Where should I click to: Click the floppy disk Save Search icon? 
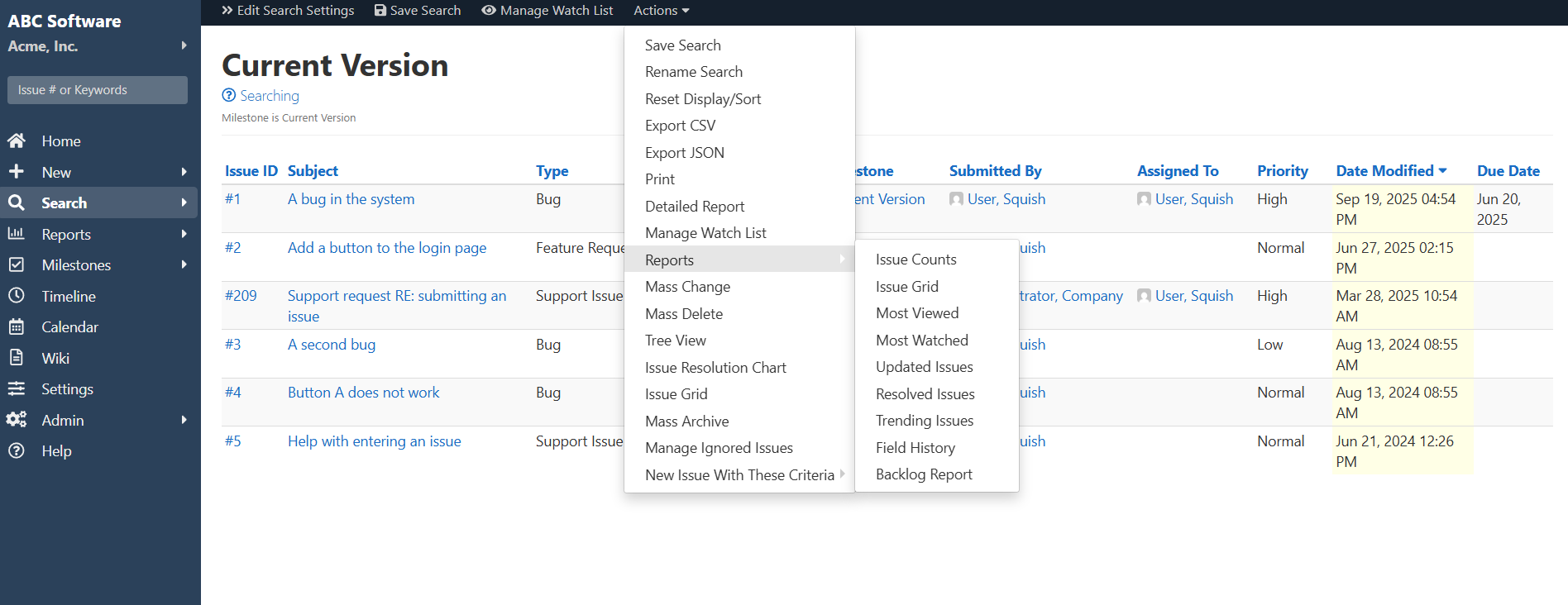coord(380,11)
